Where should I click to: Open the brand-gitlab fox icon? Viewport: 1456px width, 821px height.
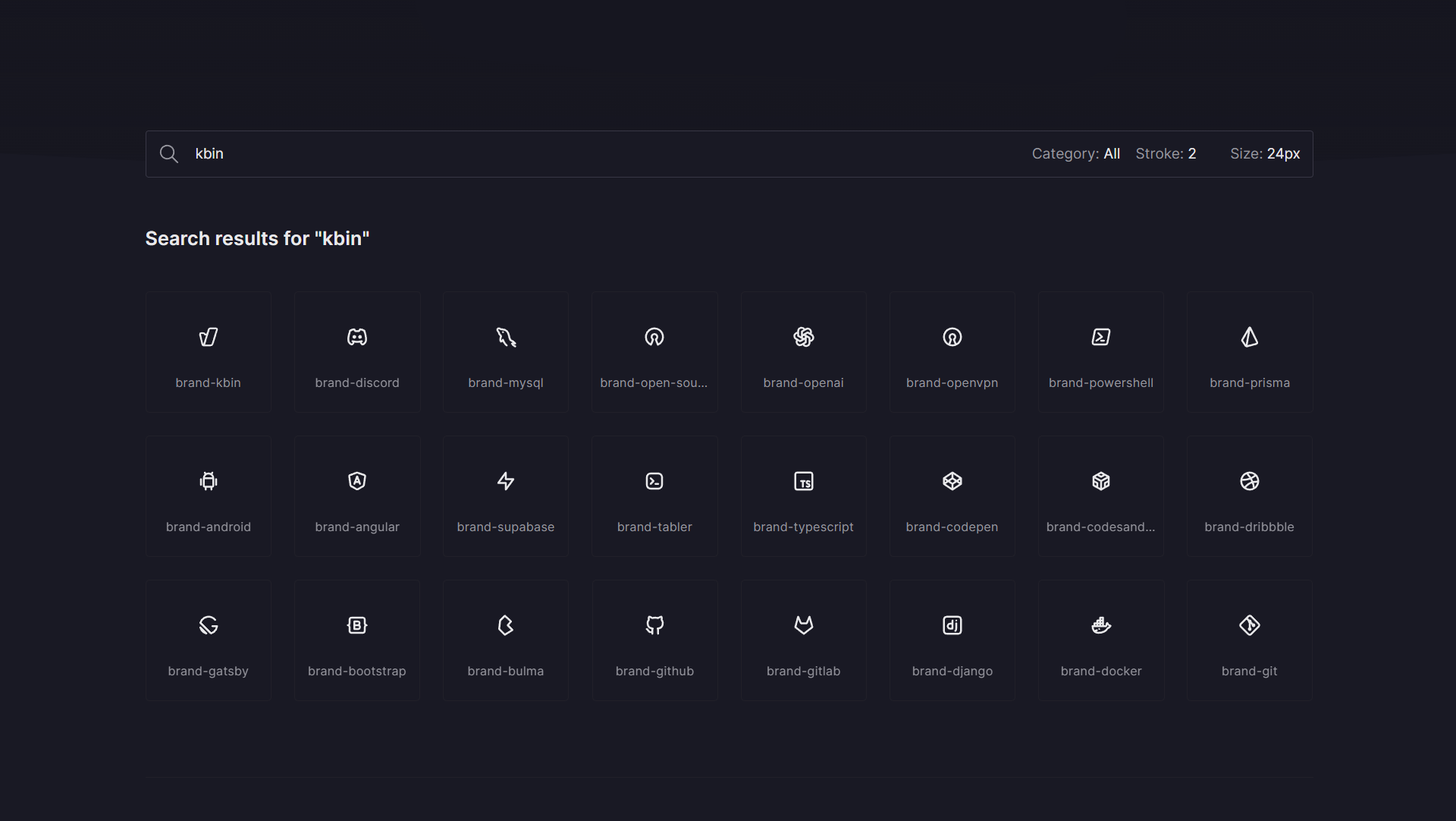[x=804, y=625]
